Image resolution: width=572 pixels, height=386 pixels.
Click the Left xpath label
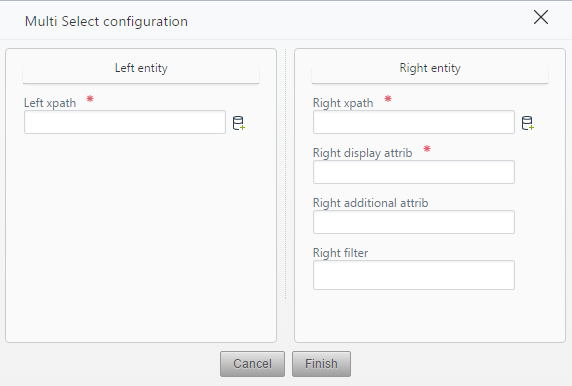coord(50,103)
